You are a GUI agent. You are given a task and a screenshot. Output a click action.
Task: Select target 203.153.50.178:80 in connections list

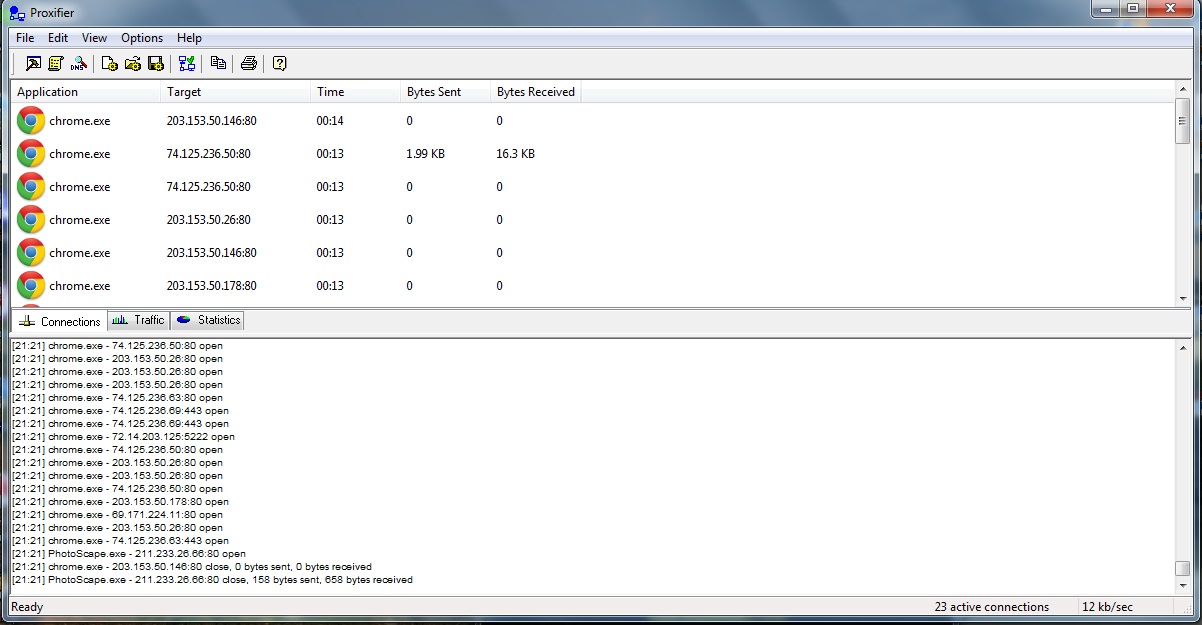click(211, 286)
